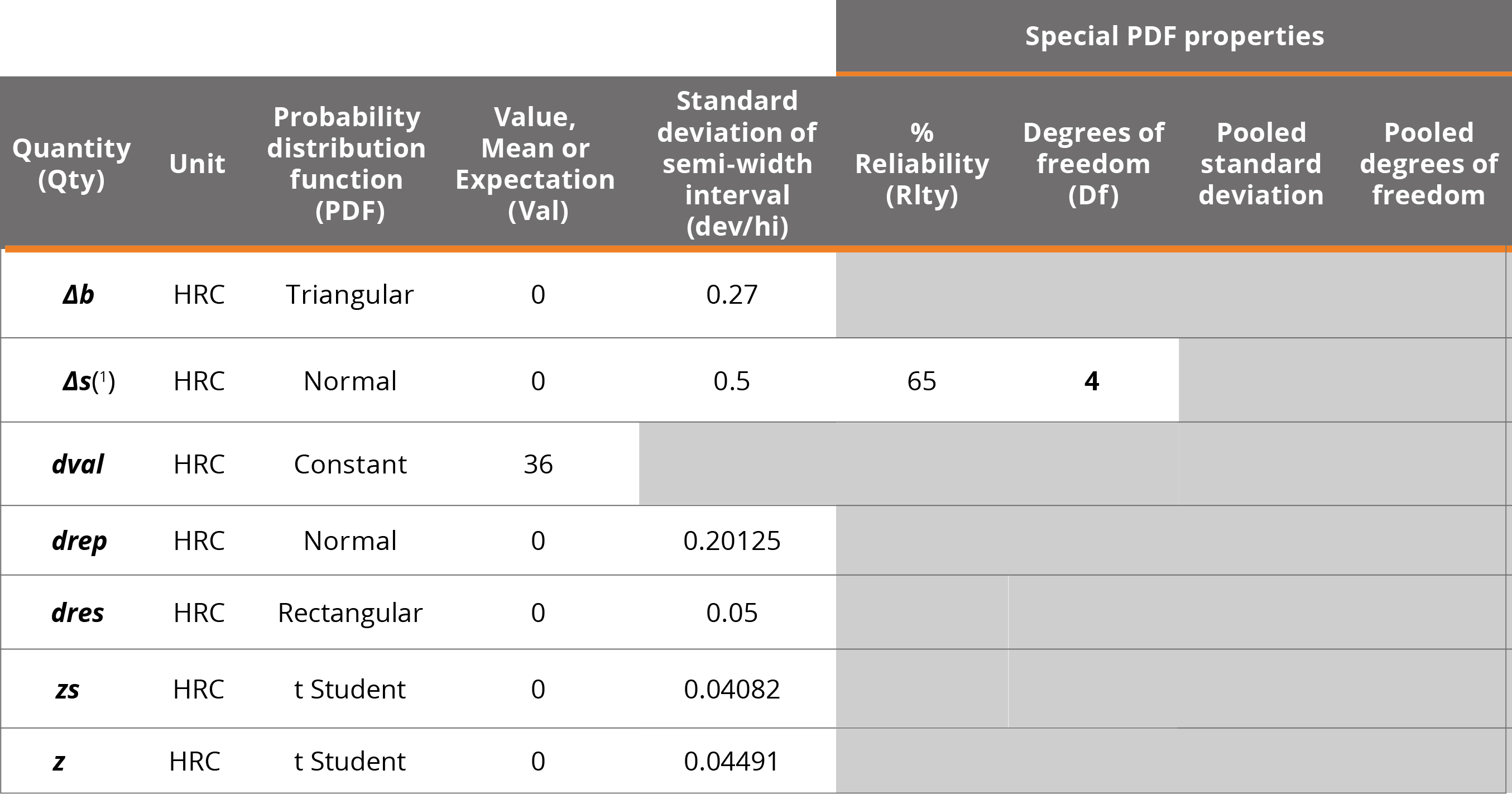Click the Unit column header
This screenshot has height=794, width=1512.
click(x=197, y=164)
